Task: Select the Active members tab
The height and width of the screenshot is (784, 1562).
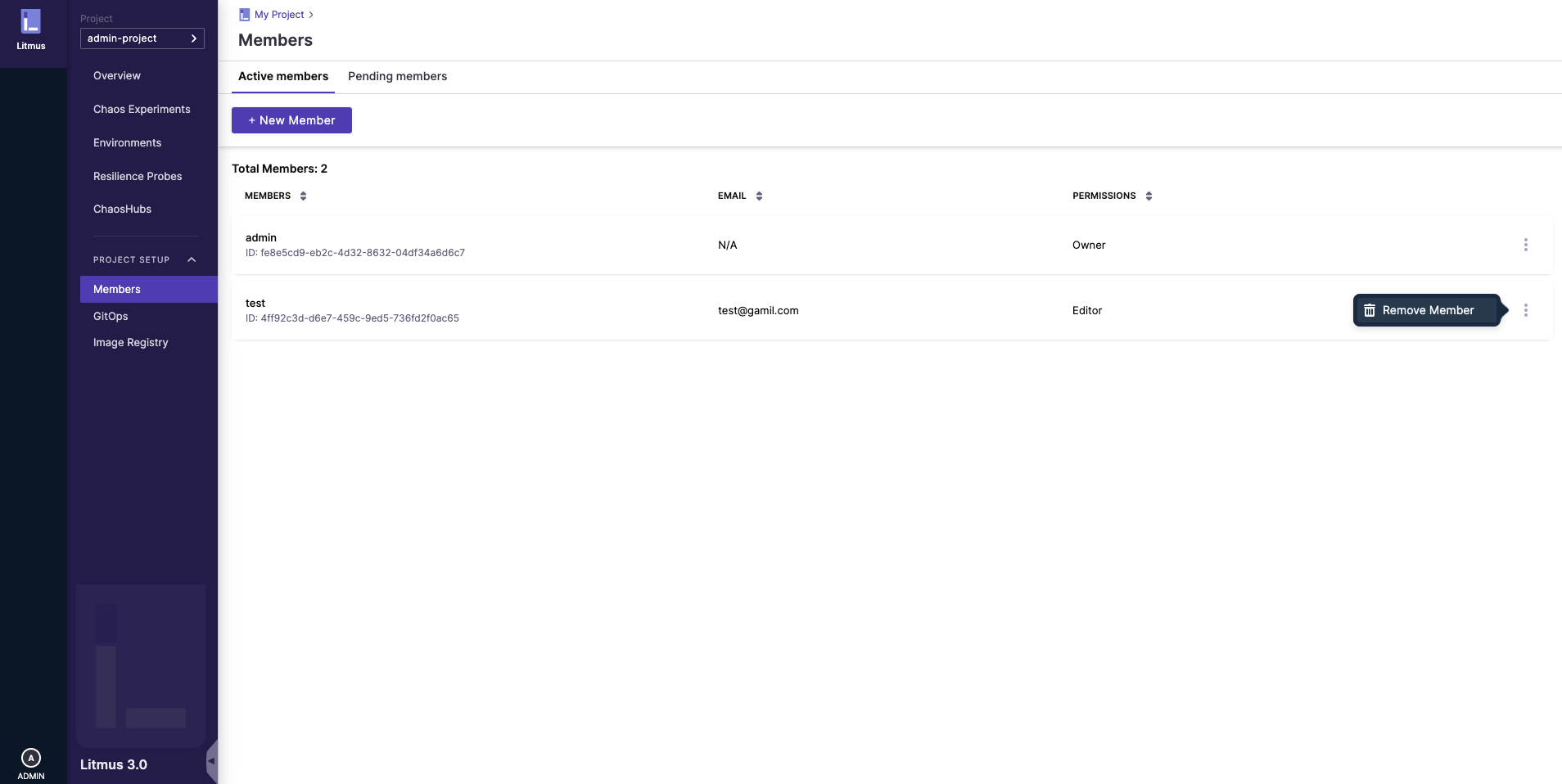Action: 282,76
